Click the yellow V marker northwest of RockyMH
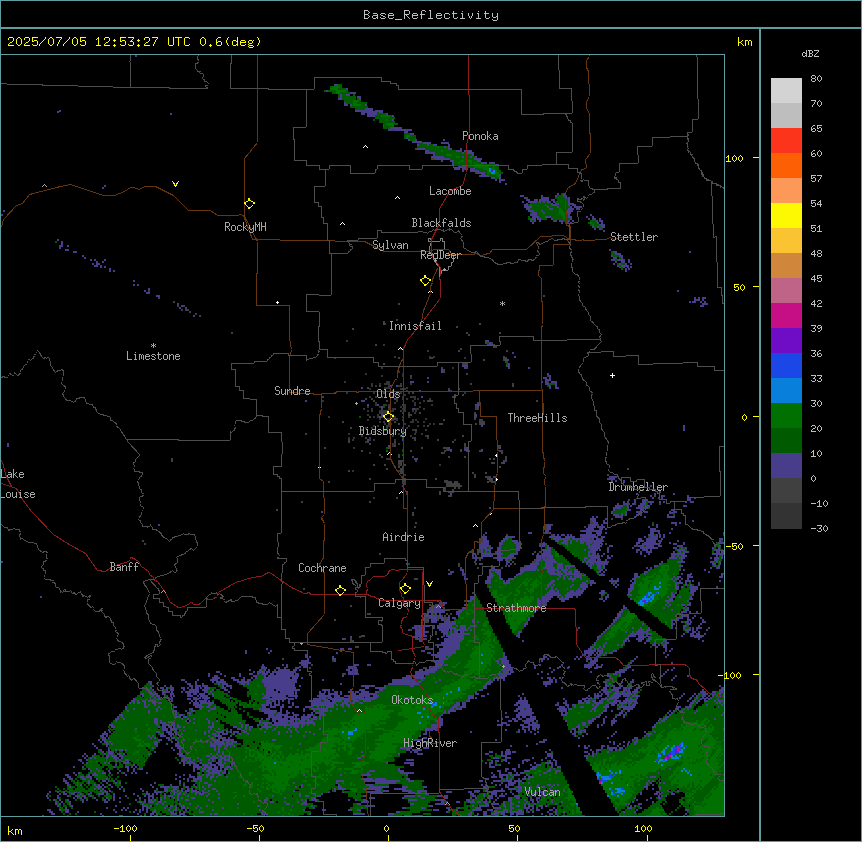Screen dimensions: 862x842 tap(175, 184)
